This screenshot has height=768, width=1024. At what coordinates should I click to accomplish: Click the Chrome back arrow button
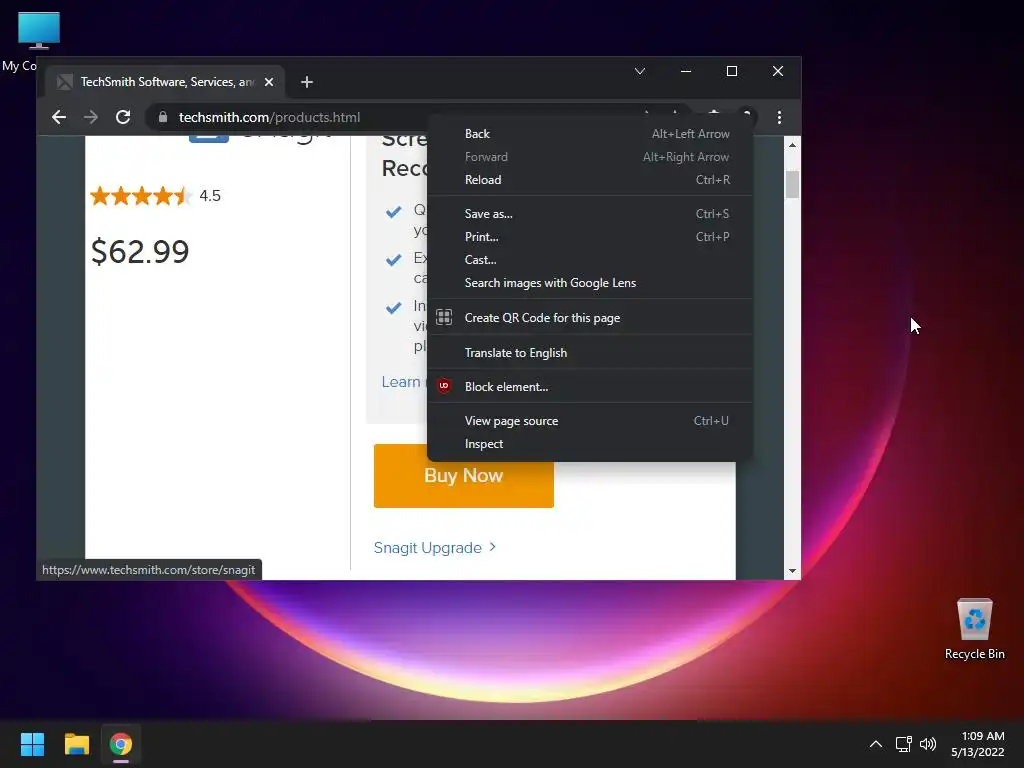click(x=59, y=117)
